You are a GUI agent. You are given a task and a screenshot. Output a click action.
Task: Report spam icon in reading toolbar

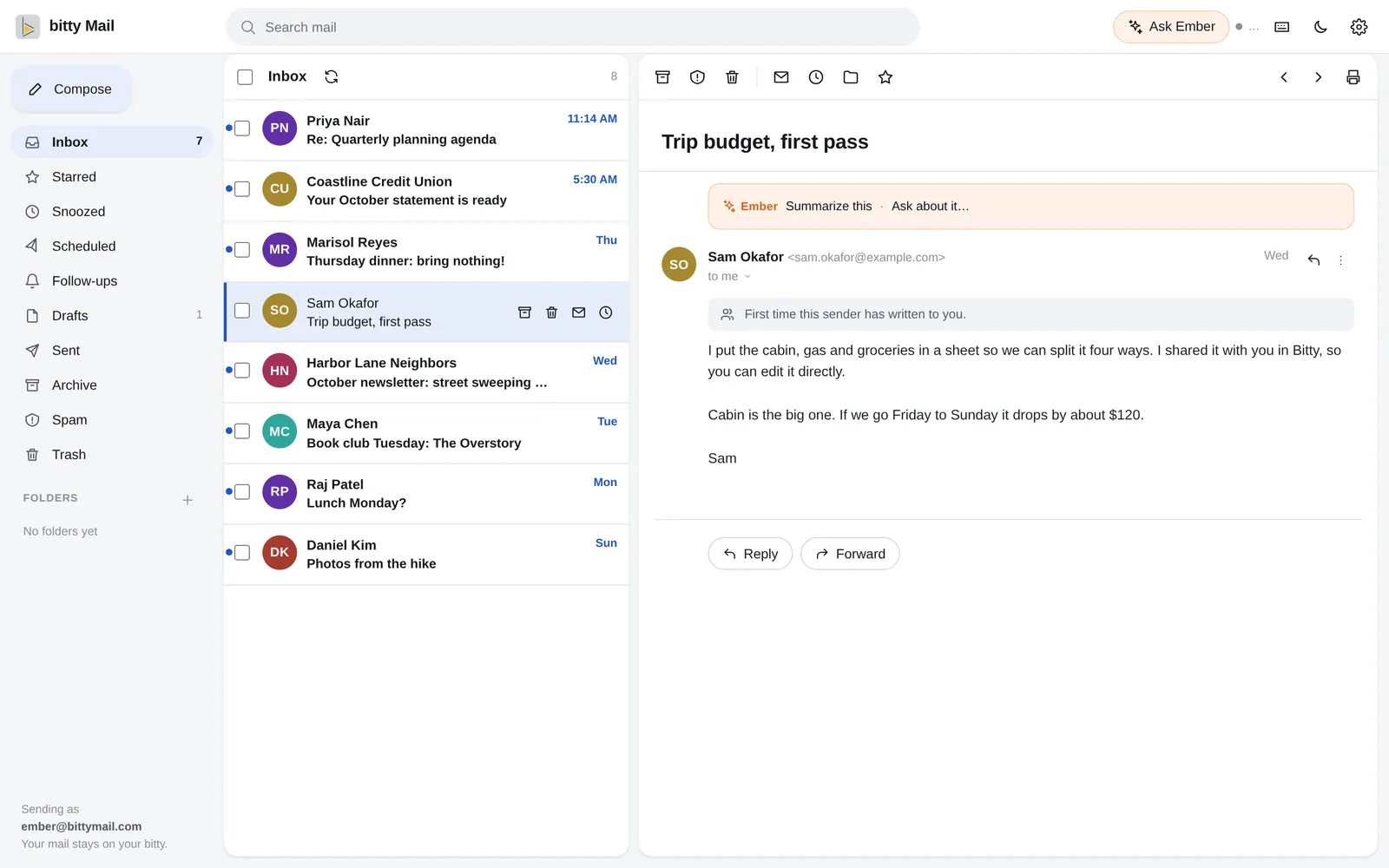[697, 77]
